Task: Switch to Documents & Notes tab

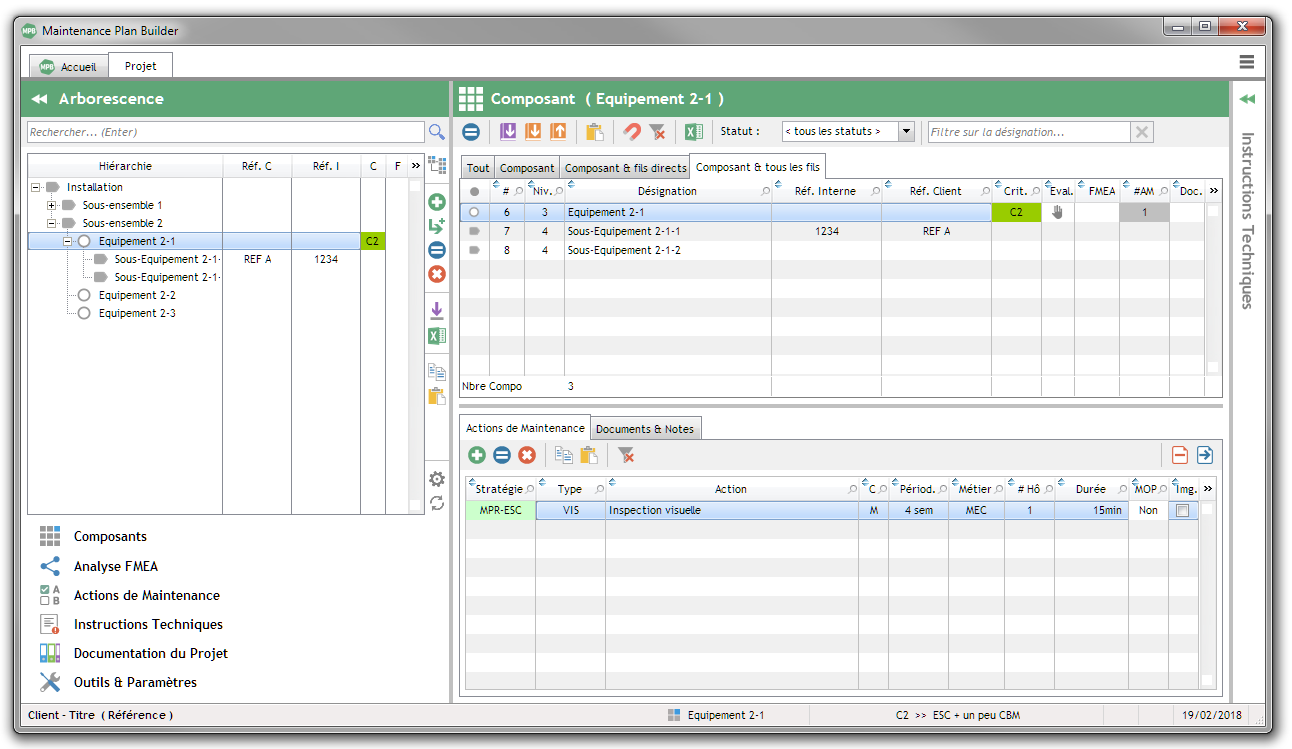Action: pos(645,429)
